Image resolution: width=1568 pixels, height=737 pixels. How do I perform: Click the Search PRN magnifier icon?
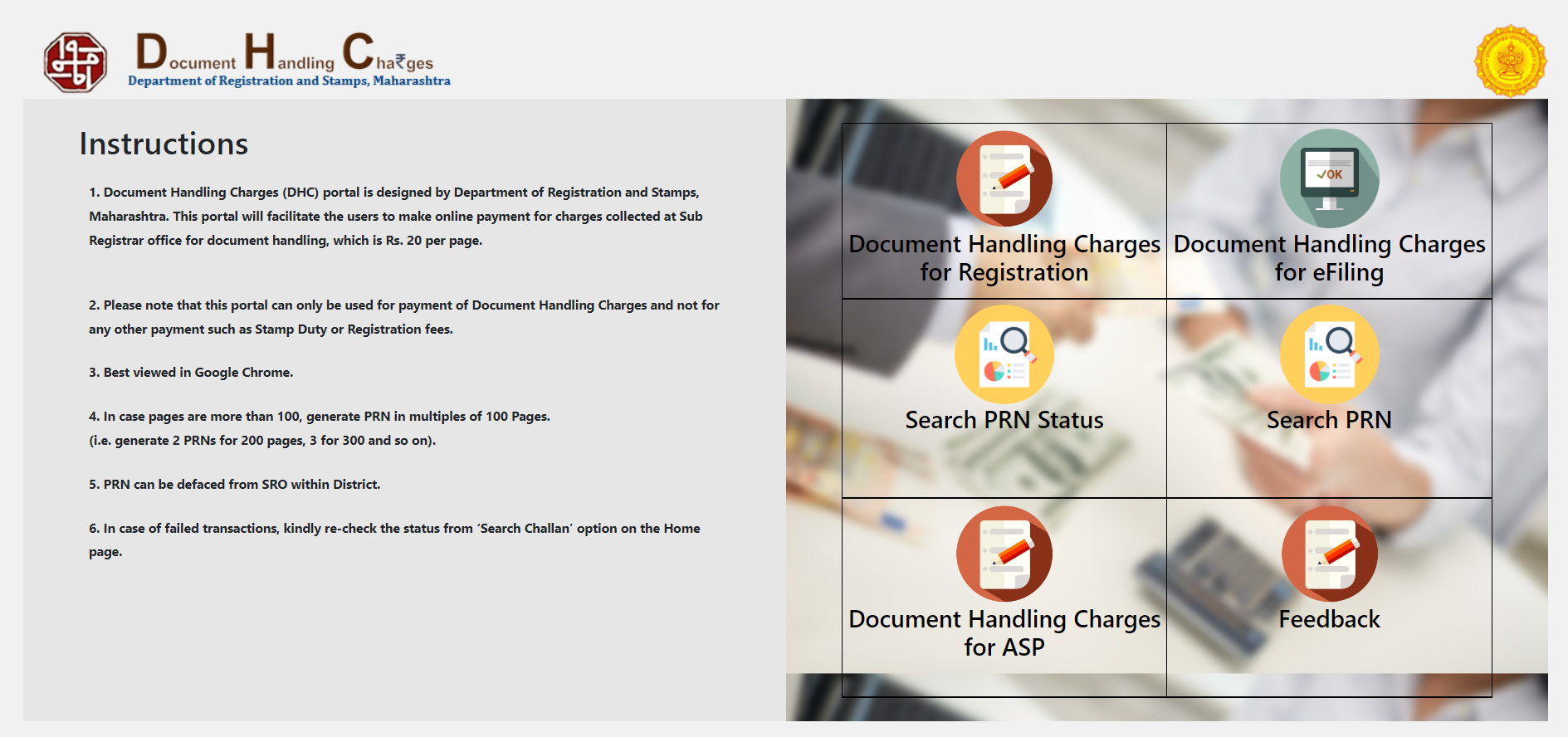(1329, 355)
